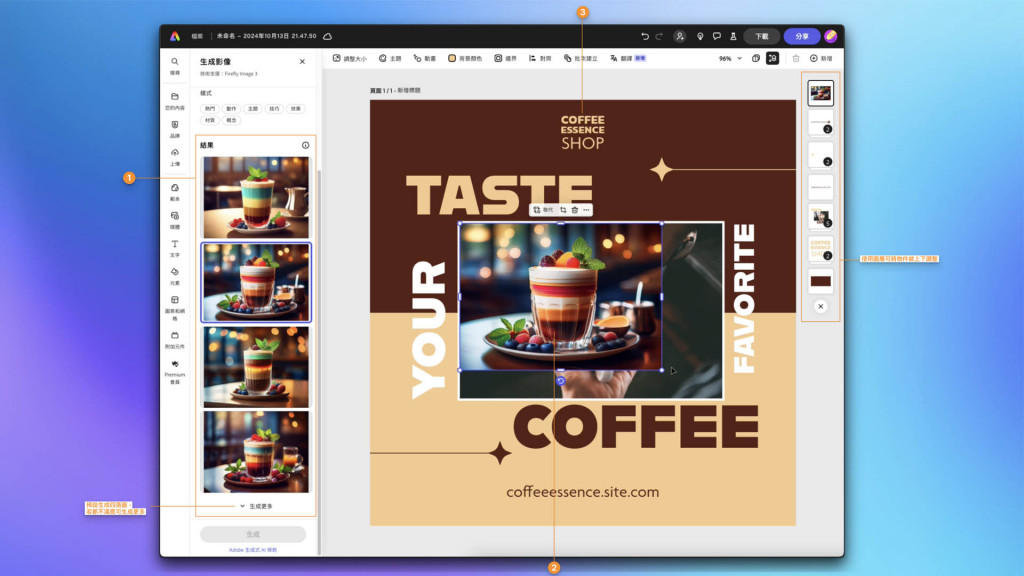This screenshot has height=576, width=1024.
Task: Click Add (新增) page button in toolbar
Action: [x=821, y=58]
